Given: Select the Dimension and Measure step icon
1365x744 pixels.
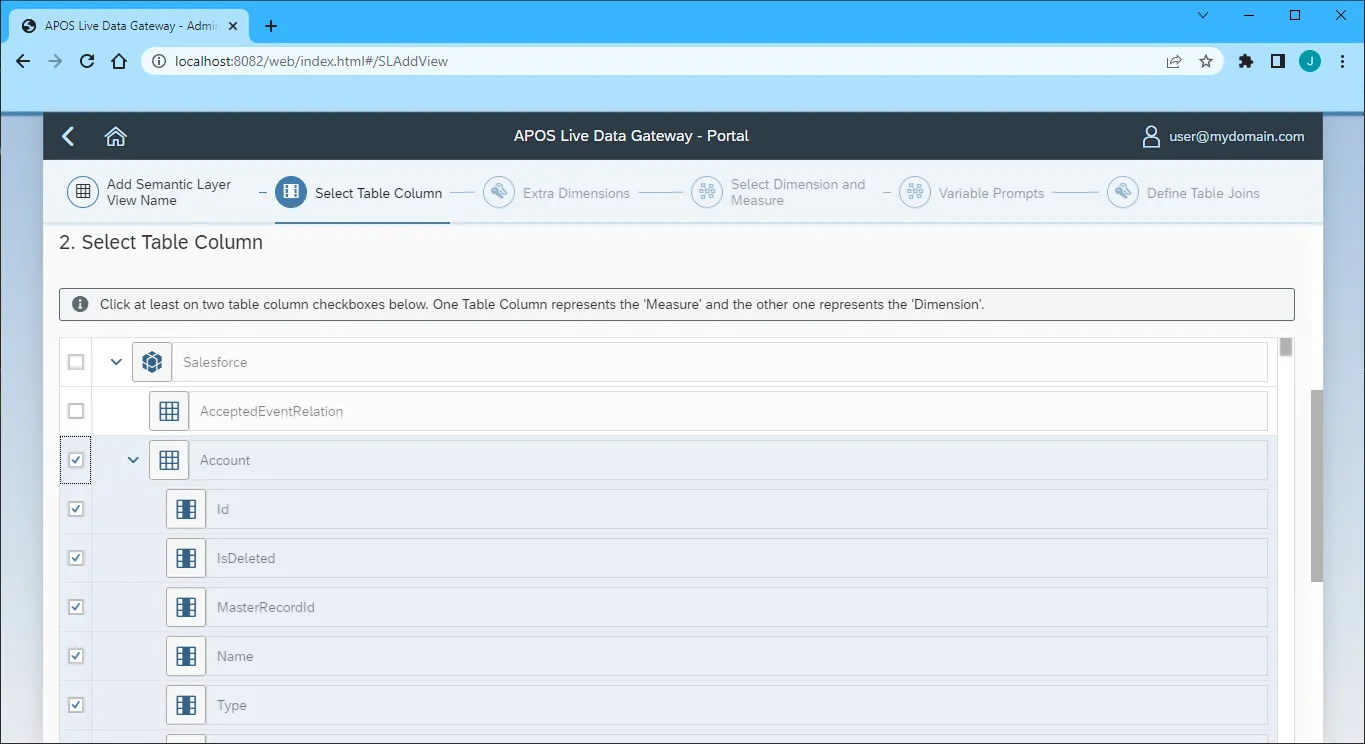Looking at the screenshot, I should pyautogui.click(x=706, y=192).
